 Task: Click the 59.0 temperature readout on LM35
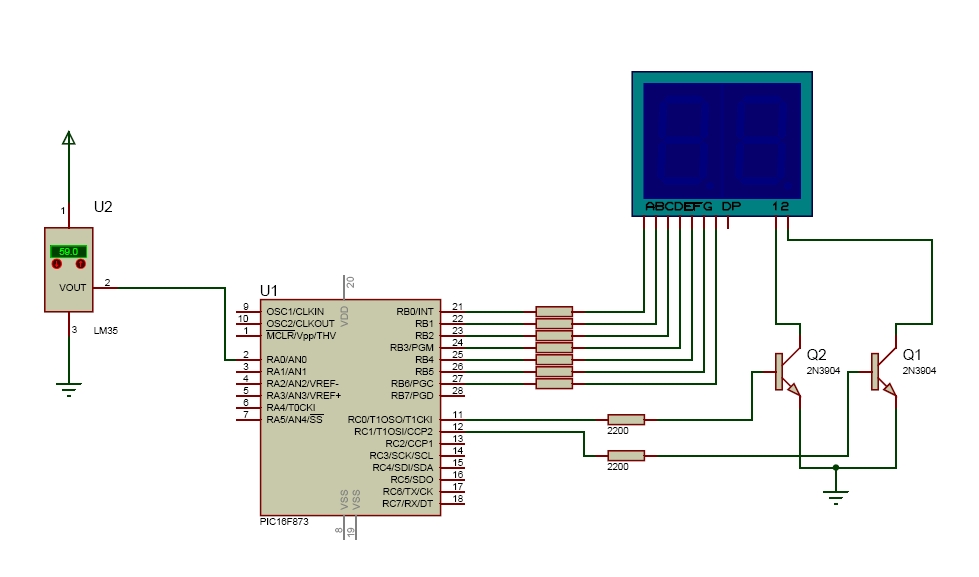[x=69, y=252]
